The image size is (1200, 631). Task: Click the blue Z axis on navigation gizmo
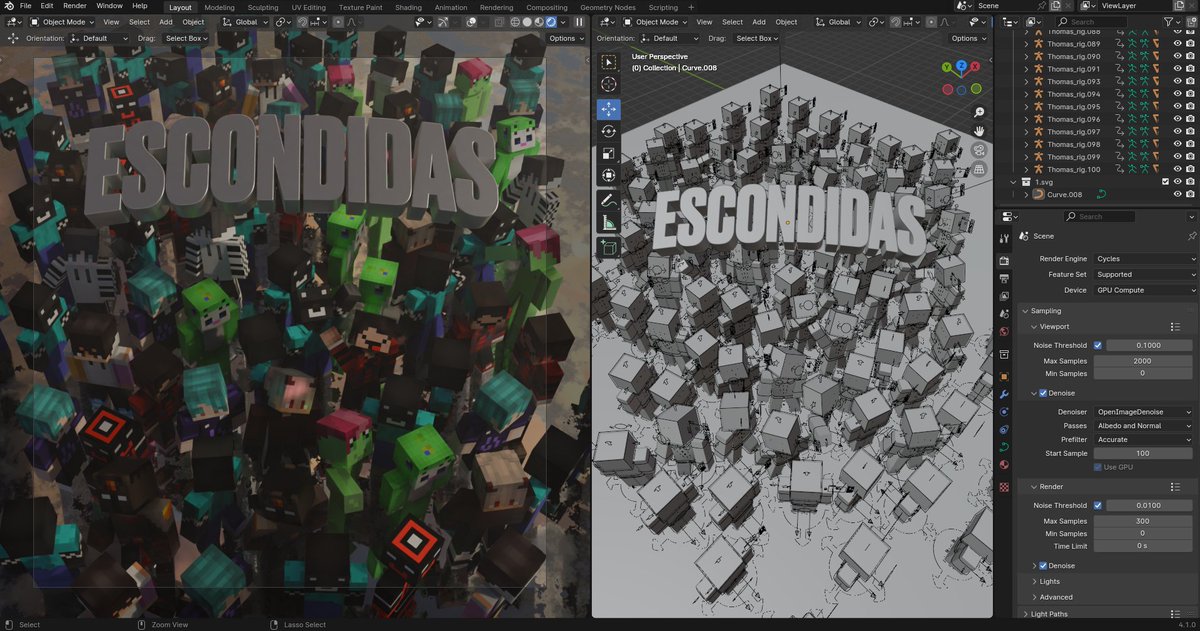(961, 66)
